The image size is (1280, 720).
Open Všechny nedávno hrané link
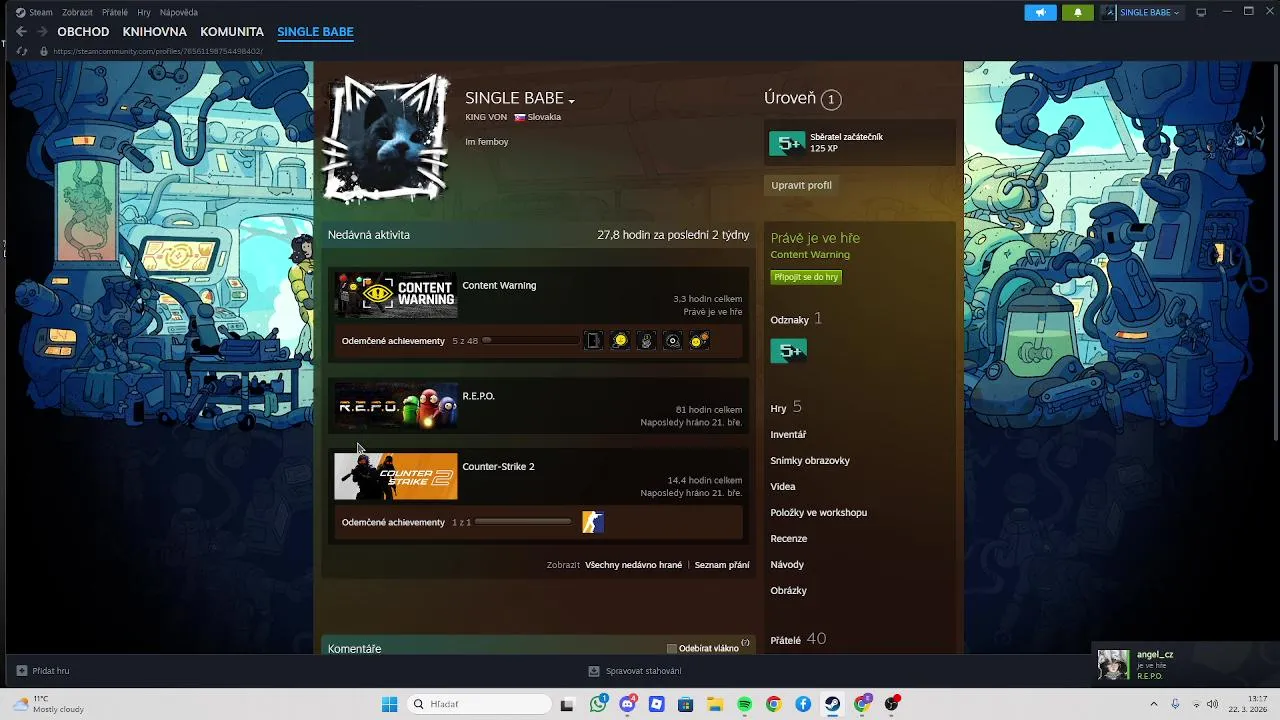click(633, 565)
